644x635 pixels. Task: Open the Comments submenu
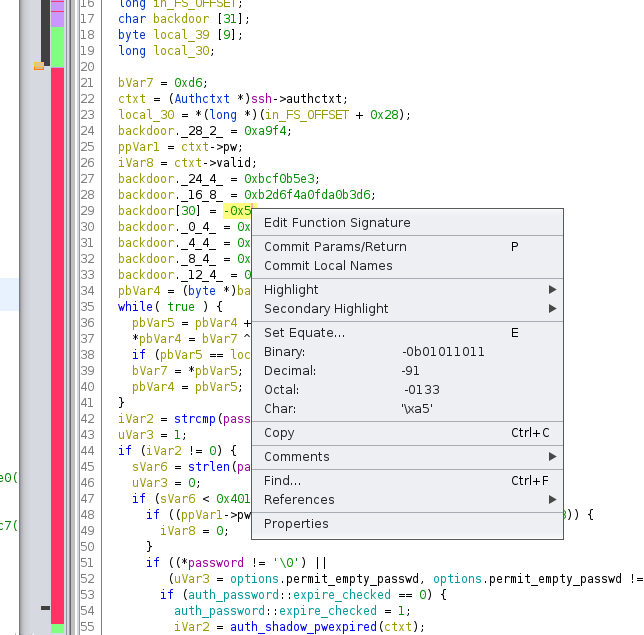point(296,457)
